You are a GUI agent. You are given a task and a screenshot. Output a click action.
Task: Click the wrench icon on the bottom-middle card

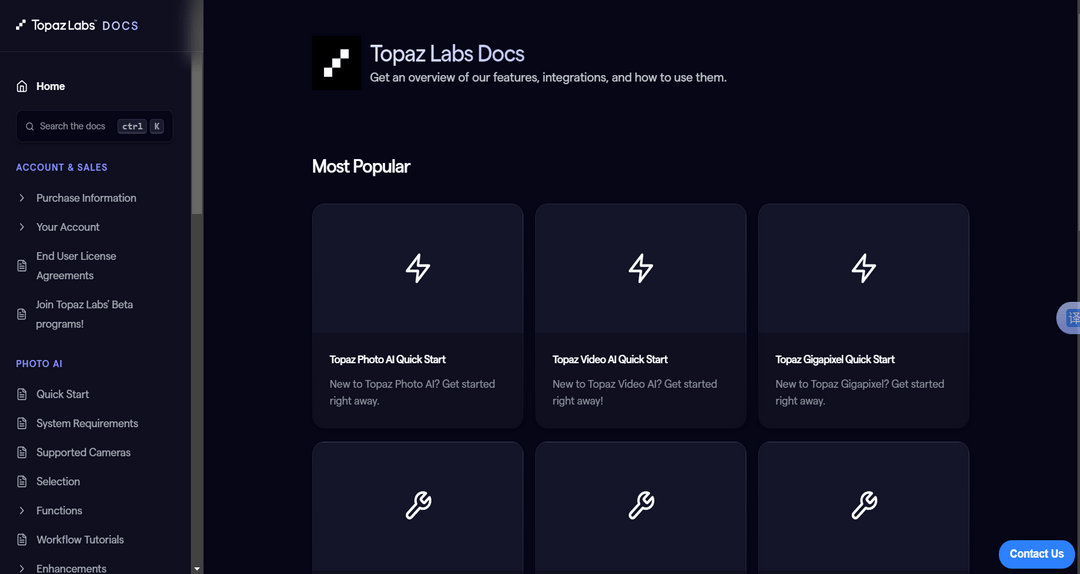pos(641,506)
